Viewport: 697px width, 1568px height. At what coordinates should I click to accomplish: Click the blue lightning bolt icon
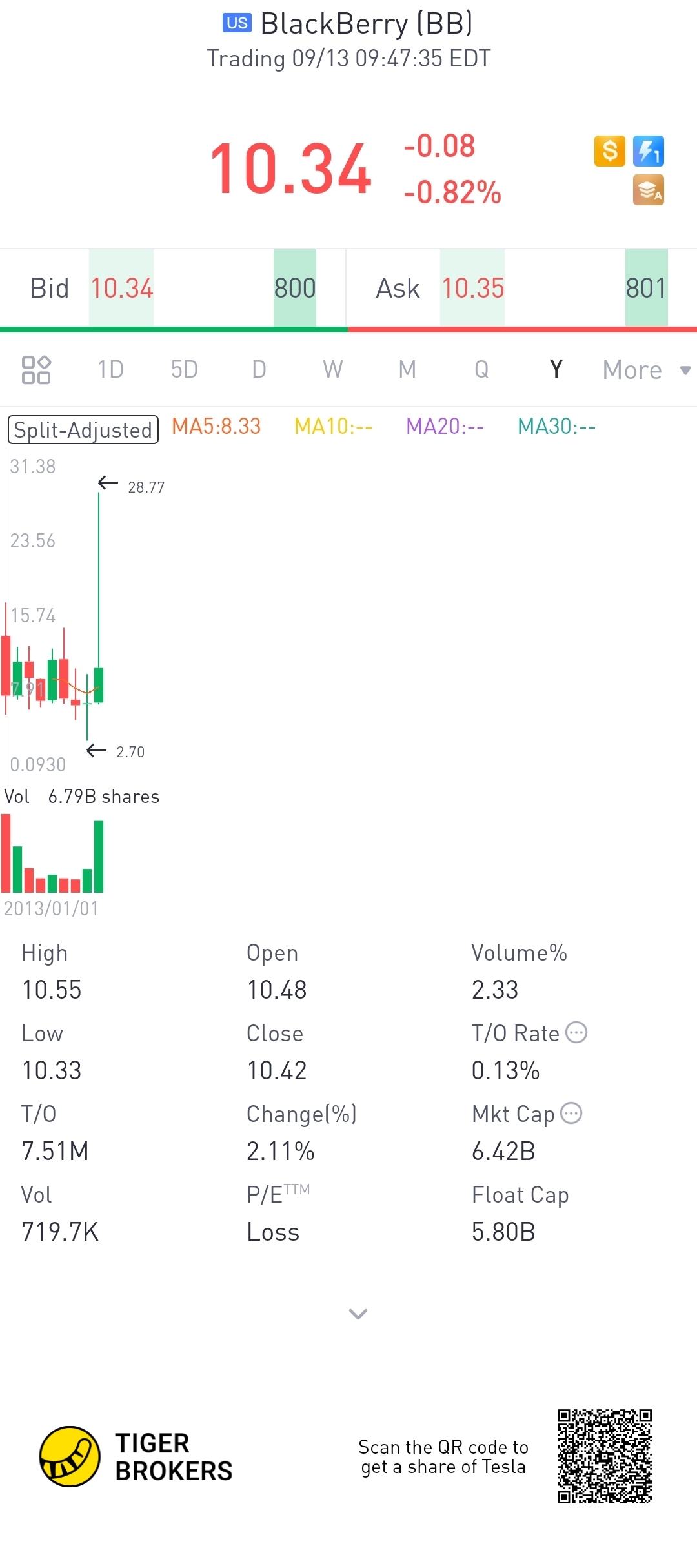click(x=648, y=152)
